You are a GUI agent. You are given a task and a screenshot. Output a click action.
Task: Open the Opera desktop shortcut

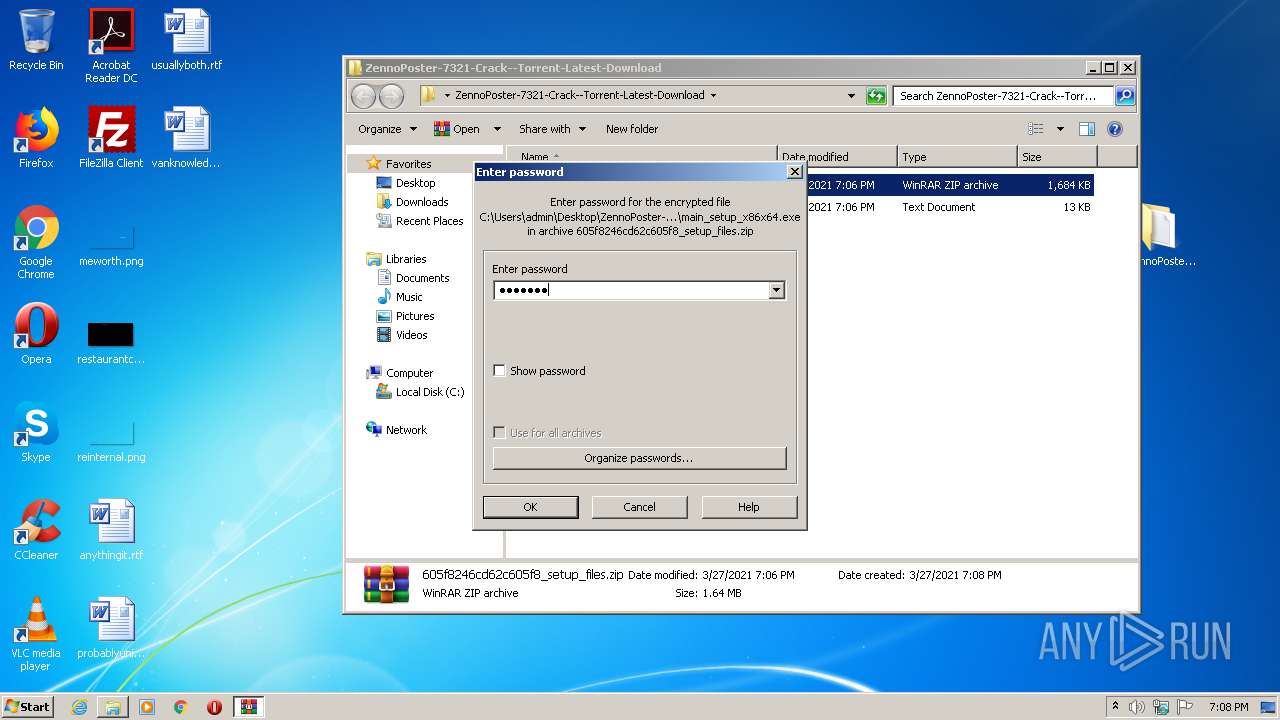[x=36, y=334]
